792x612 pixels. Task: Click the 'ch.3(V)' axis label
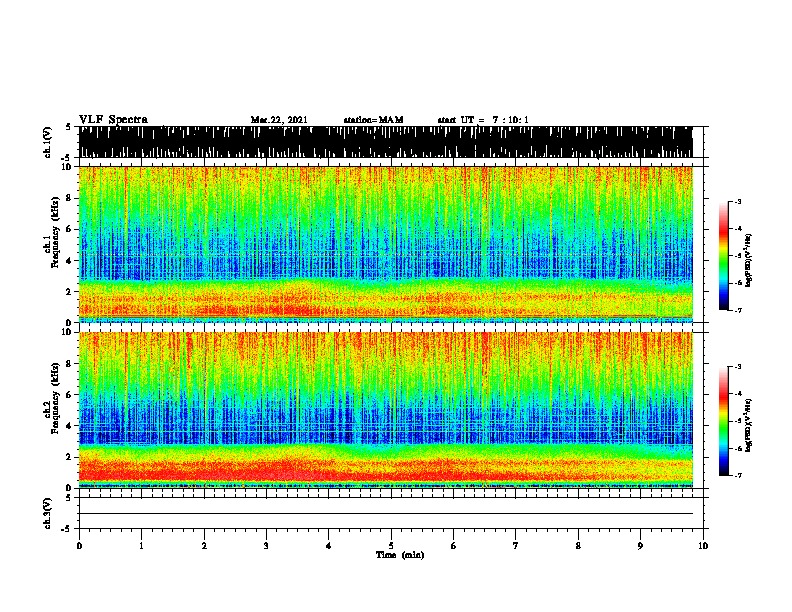(48, 513)
